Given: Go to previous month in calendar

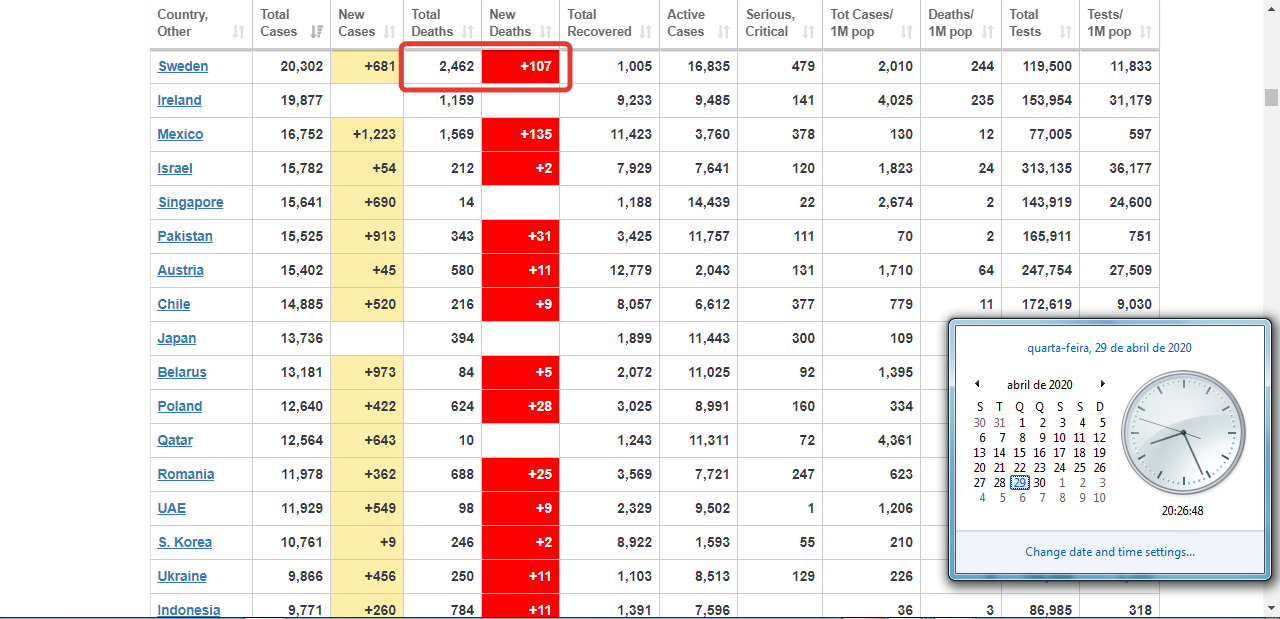Looking at the screenshot, I should pyautogui.click(x=978, y=384).
